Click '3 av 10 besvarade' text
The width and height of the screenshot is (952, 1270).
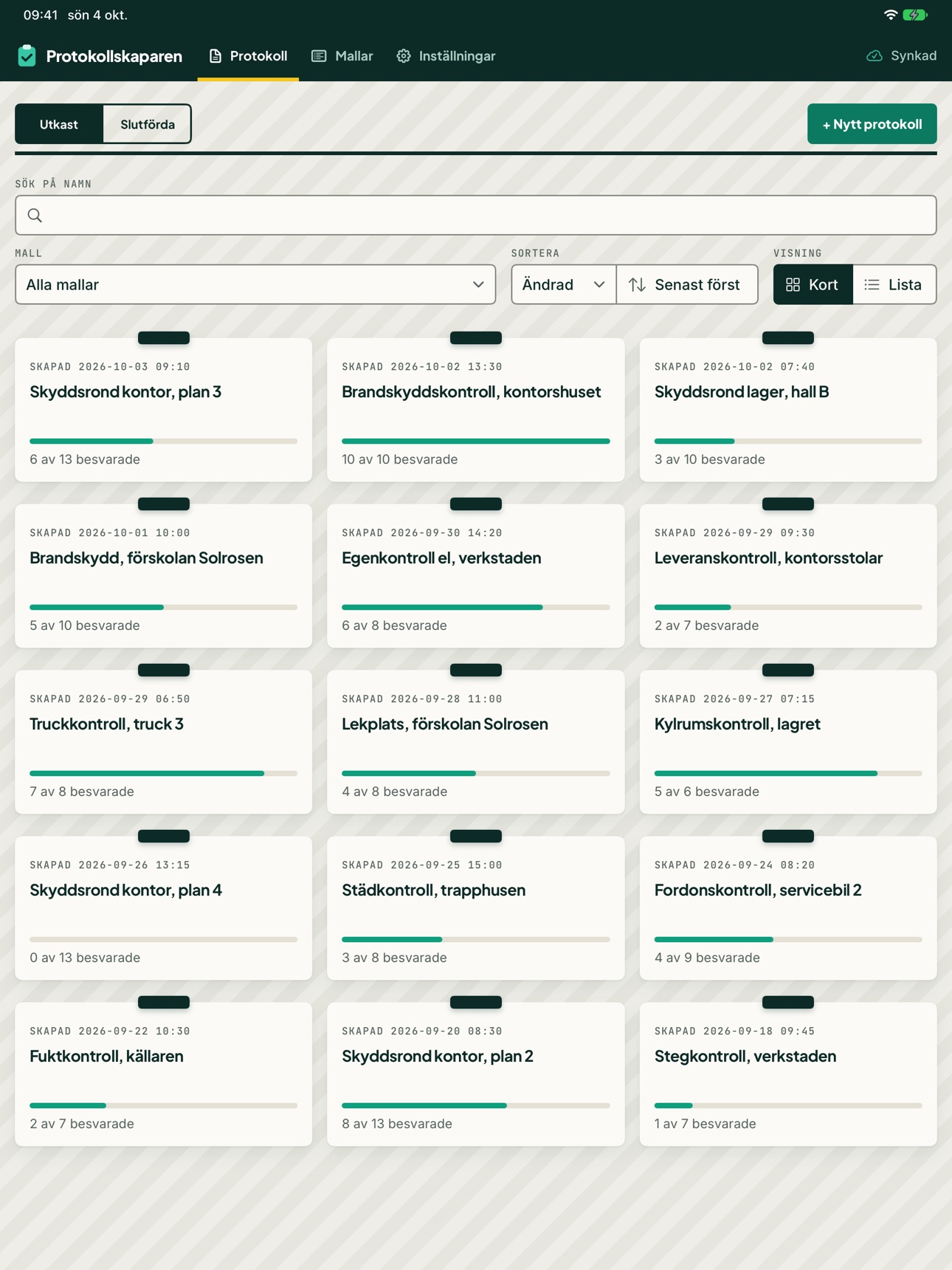click(x=709, y=459)
